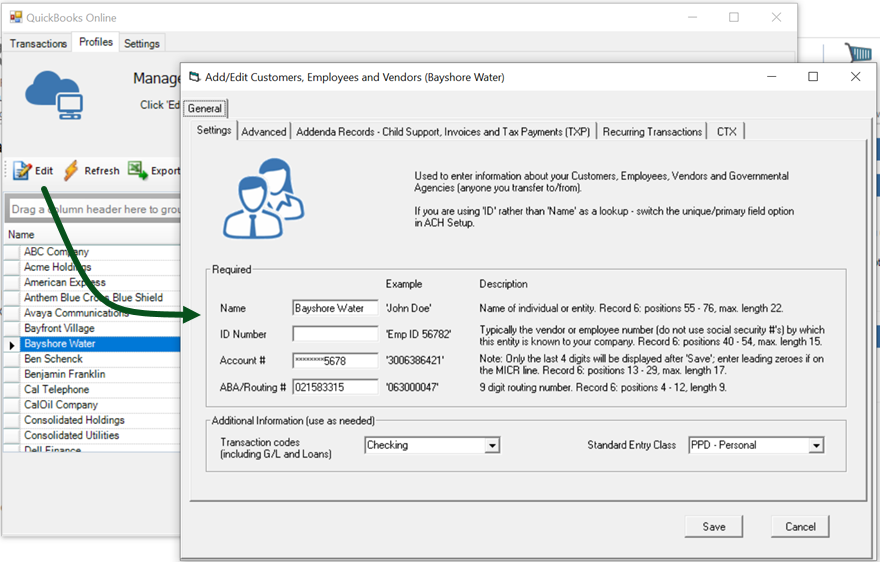880x562 pixels.
Task: Minimize the Add/Edit Customers dialog
Action: pos(772,76)
